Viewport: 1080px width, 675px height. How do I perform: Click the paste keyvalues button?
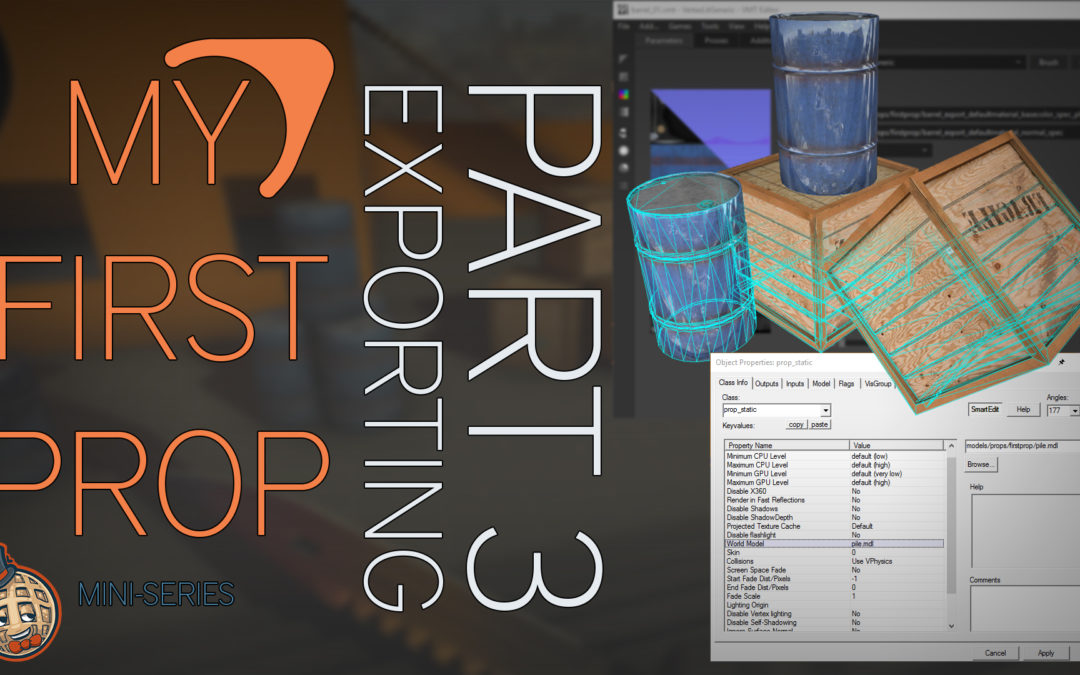[x=819, y=425]
